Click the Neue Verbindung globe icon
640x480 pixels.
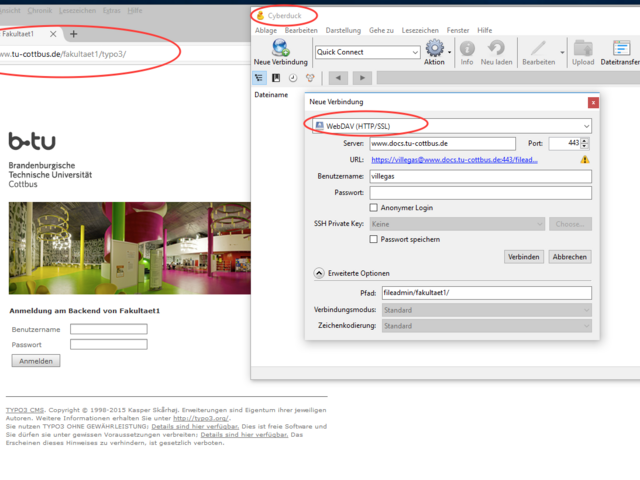pos(281,48)
